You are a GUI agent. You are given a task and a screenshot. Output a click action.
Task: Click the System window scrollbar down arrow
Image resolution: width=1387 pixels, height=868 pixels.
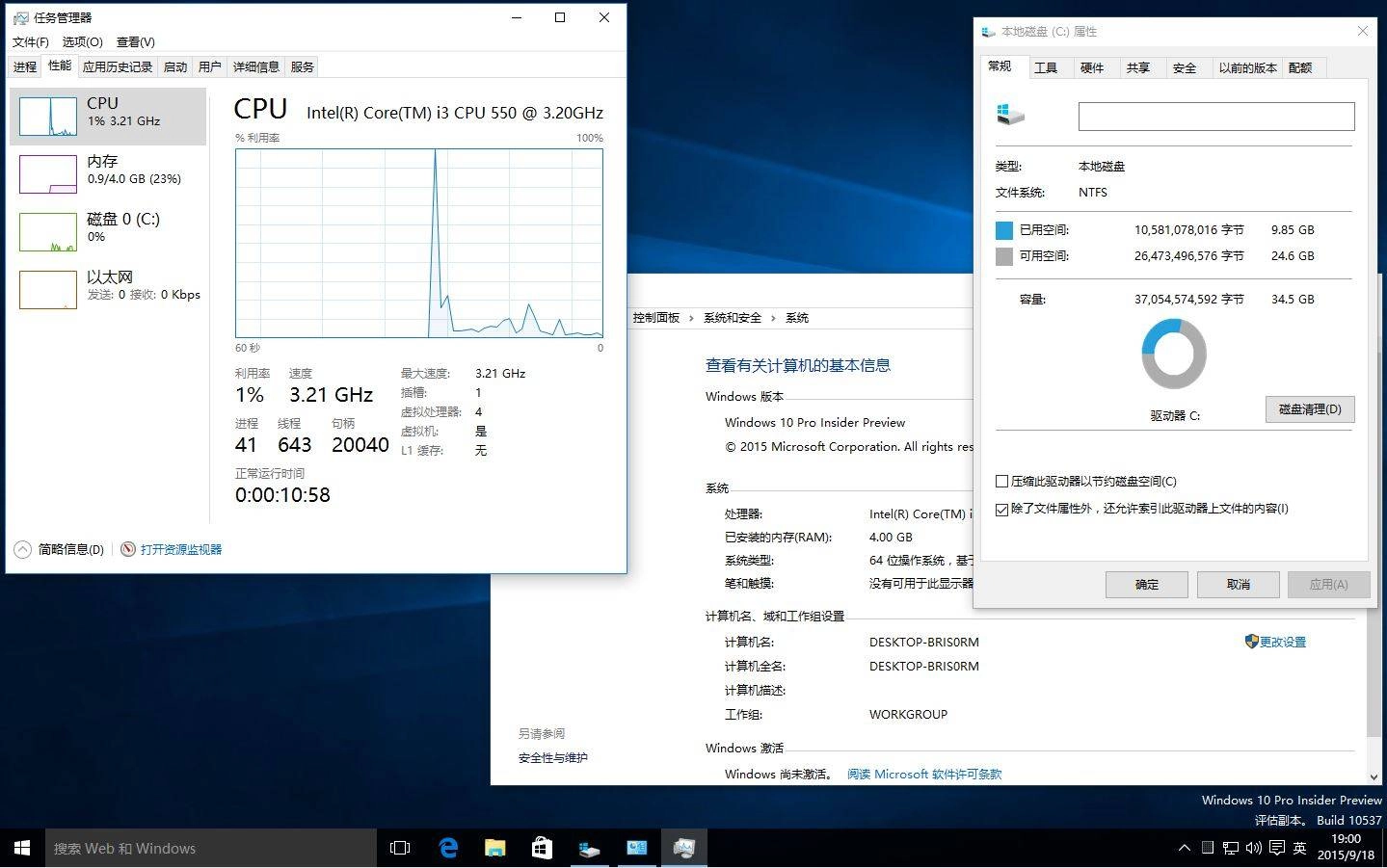pos(1374,776)
